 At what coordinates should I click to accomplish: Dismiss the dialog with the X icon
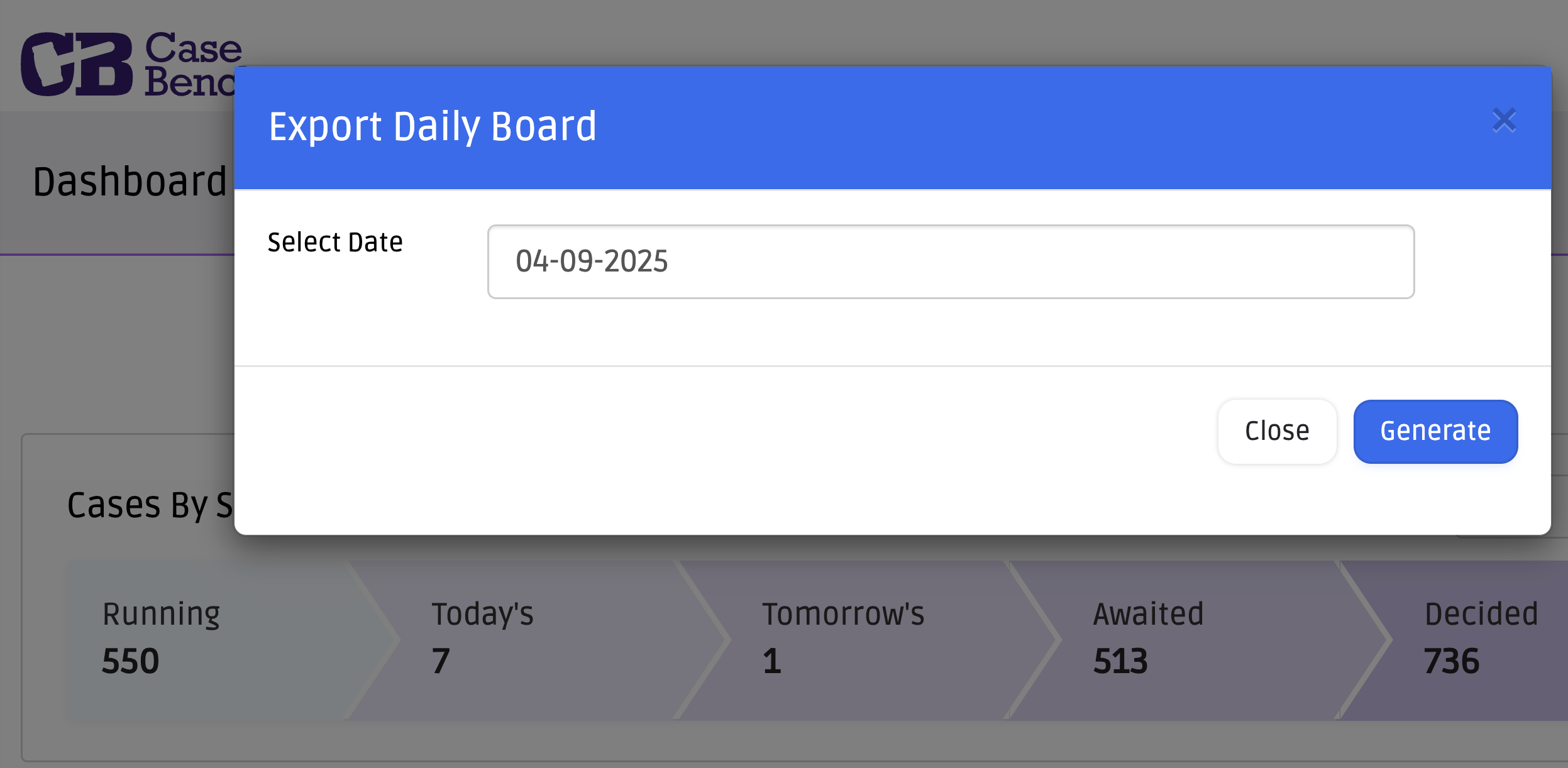pos(1504,120)
